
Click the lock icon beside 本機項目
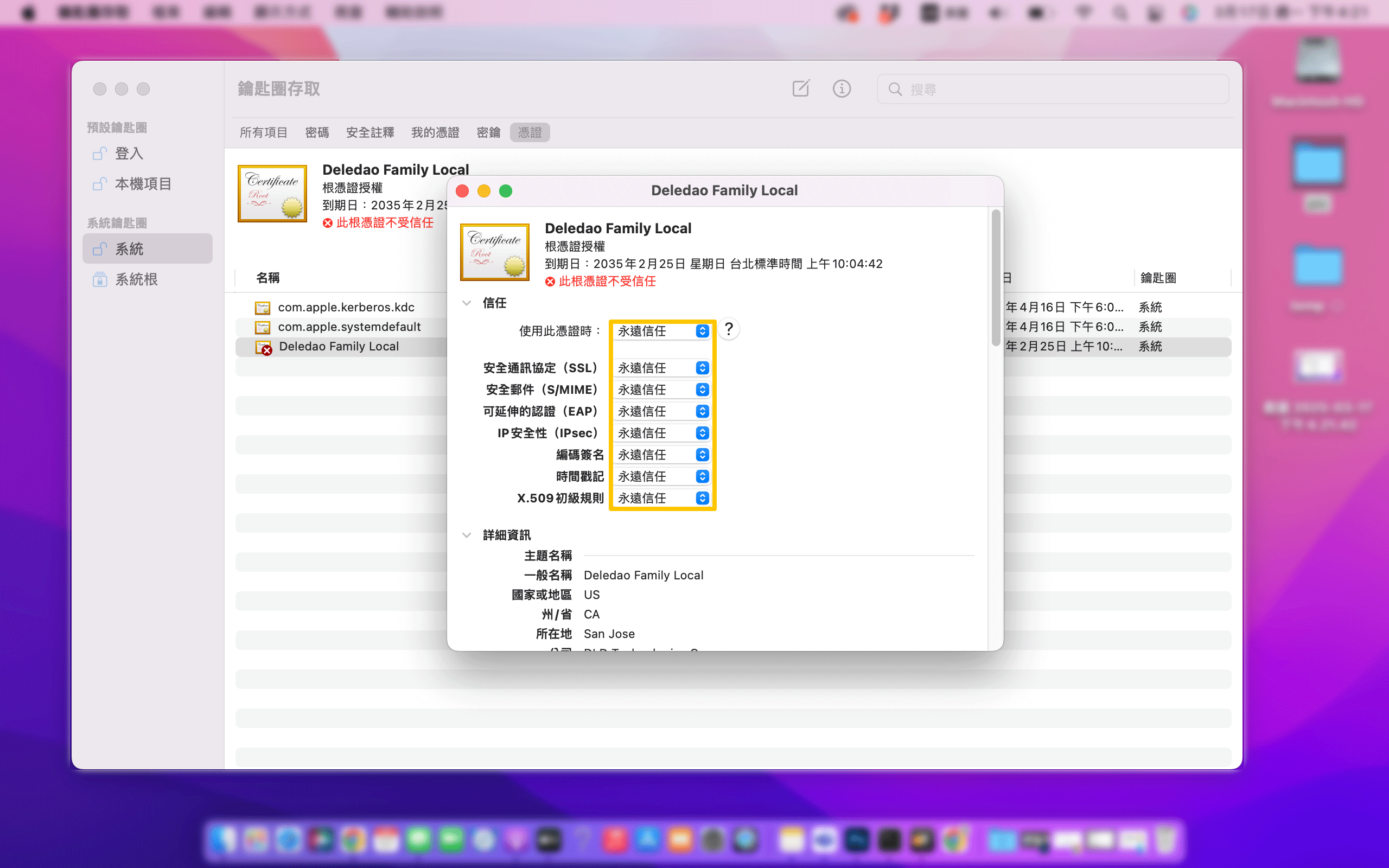(100, 184)
